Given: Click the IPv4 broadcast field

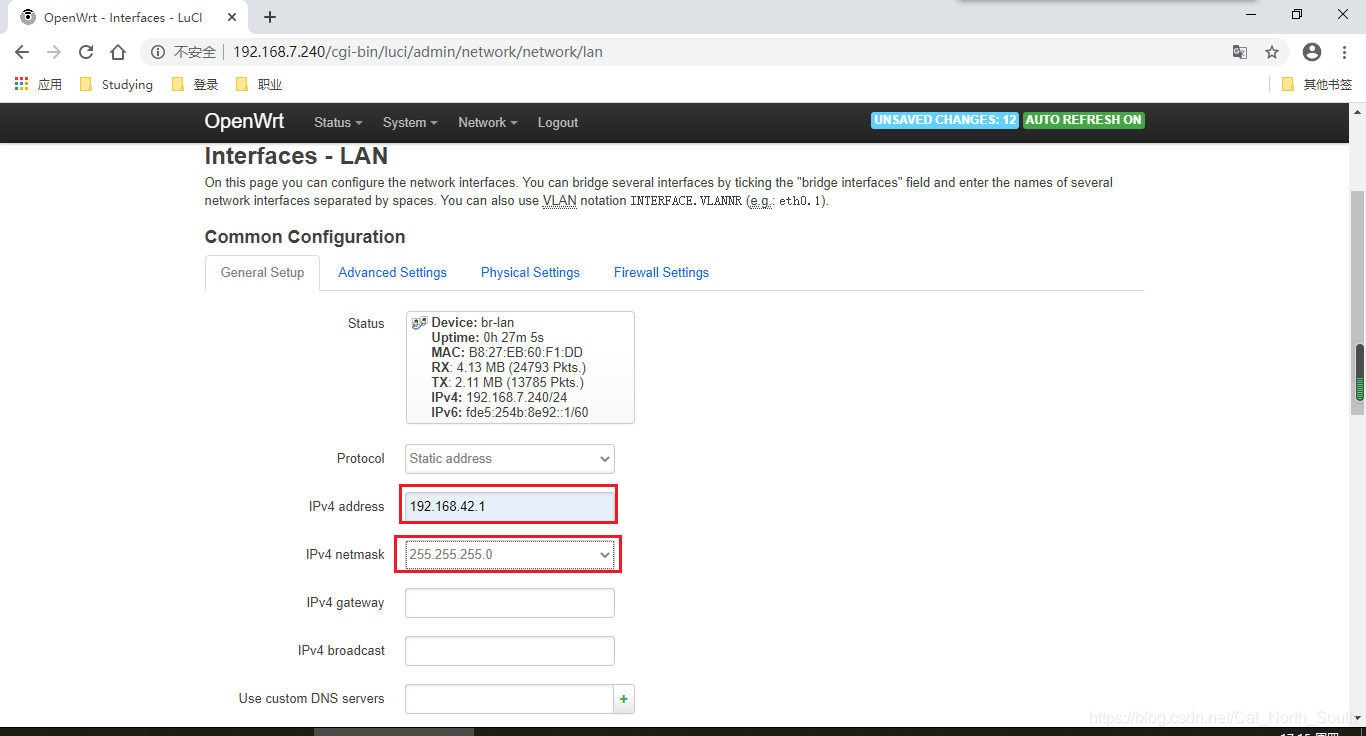Looking at the screenshot, I should point(510,651).
